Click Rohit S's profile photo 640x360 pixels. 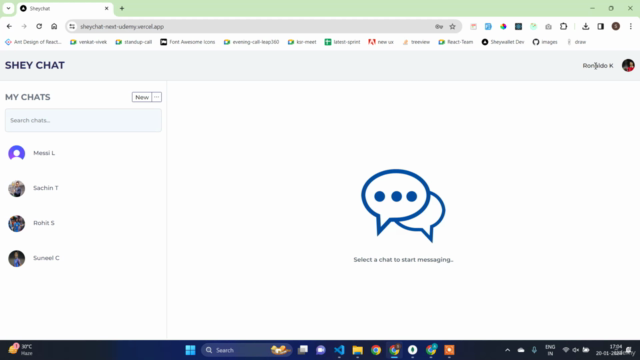[17, 224]
